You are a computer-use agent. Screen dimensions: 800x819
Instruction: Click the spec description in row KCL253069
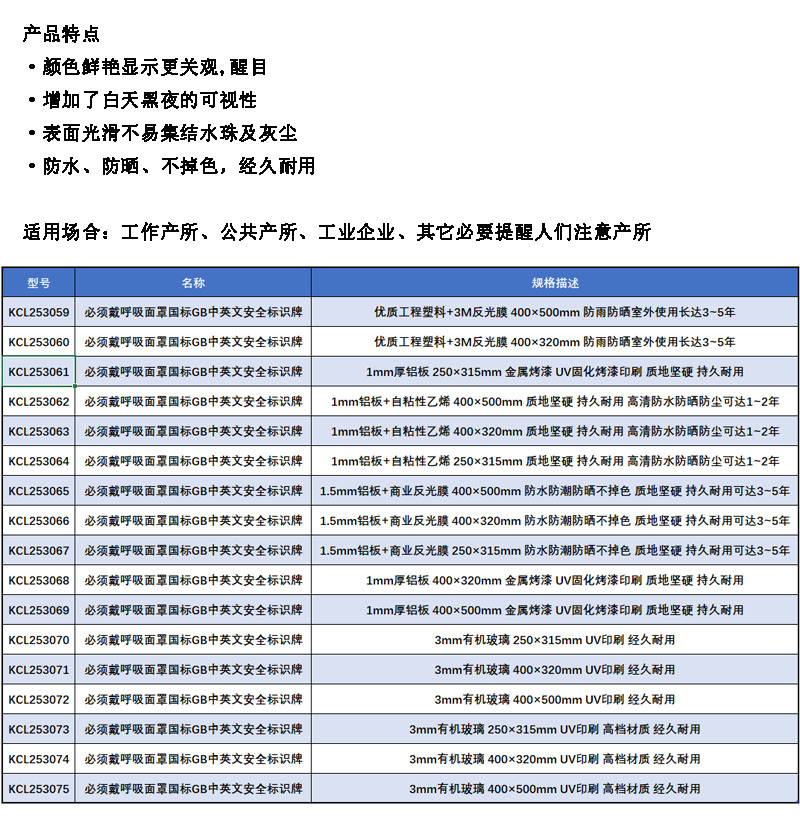pyautogui.click(x=555, y=610)
